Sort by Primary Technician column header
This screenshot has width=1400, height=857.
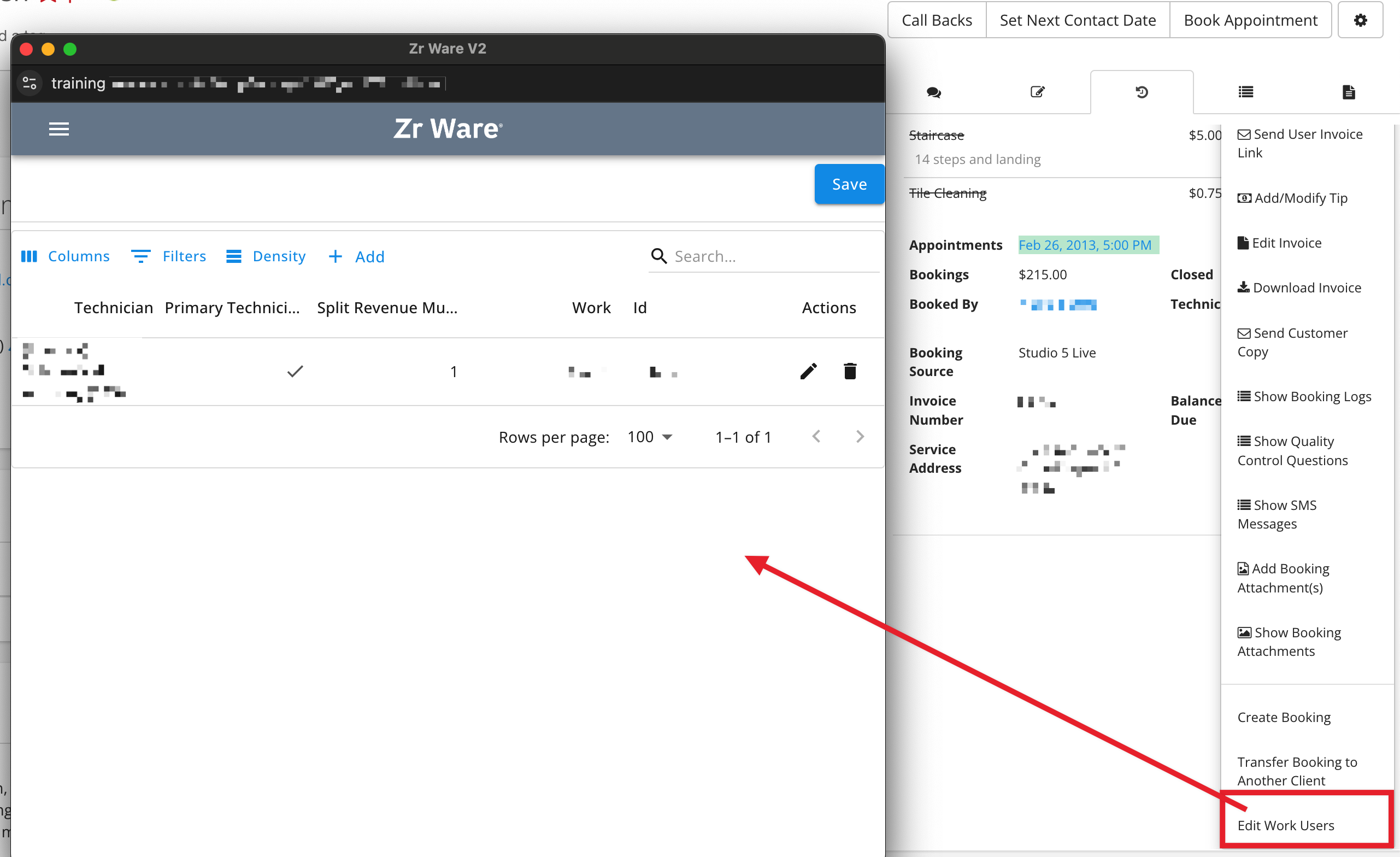pos(232,308)
